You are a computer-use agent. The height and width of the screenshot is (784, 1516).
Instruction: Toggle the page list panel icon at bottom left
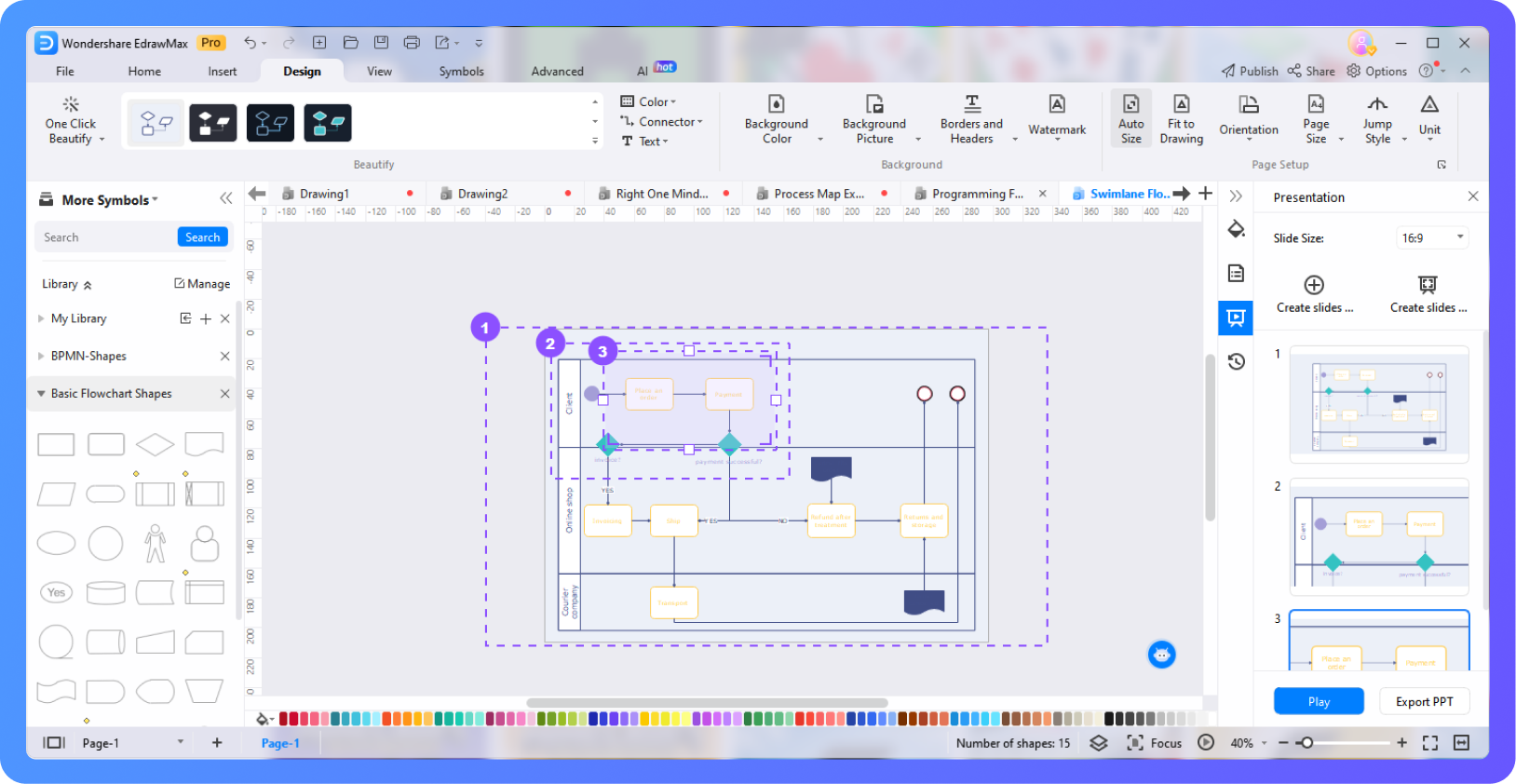(x=54, y=743)
